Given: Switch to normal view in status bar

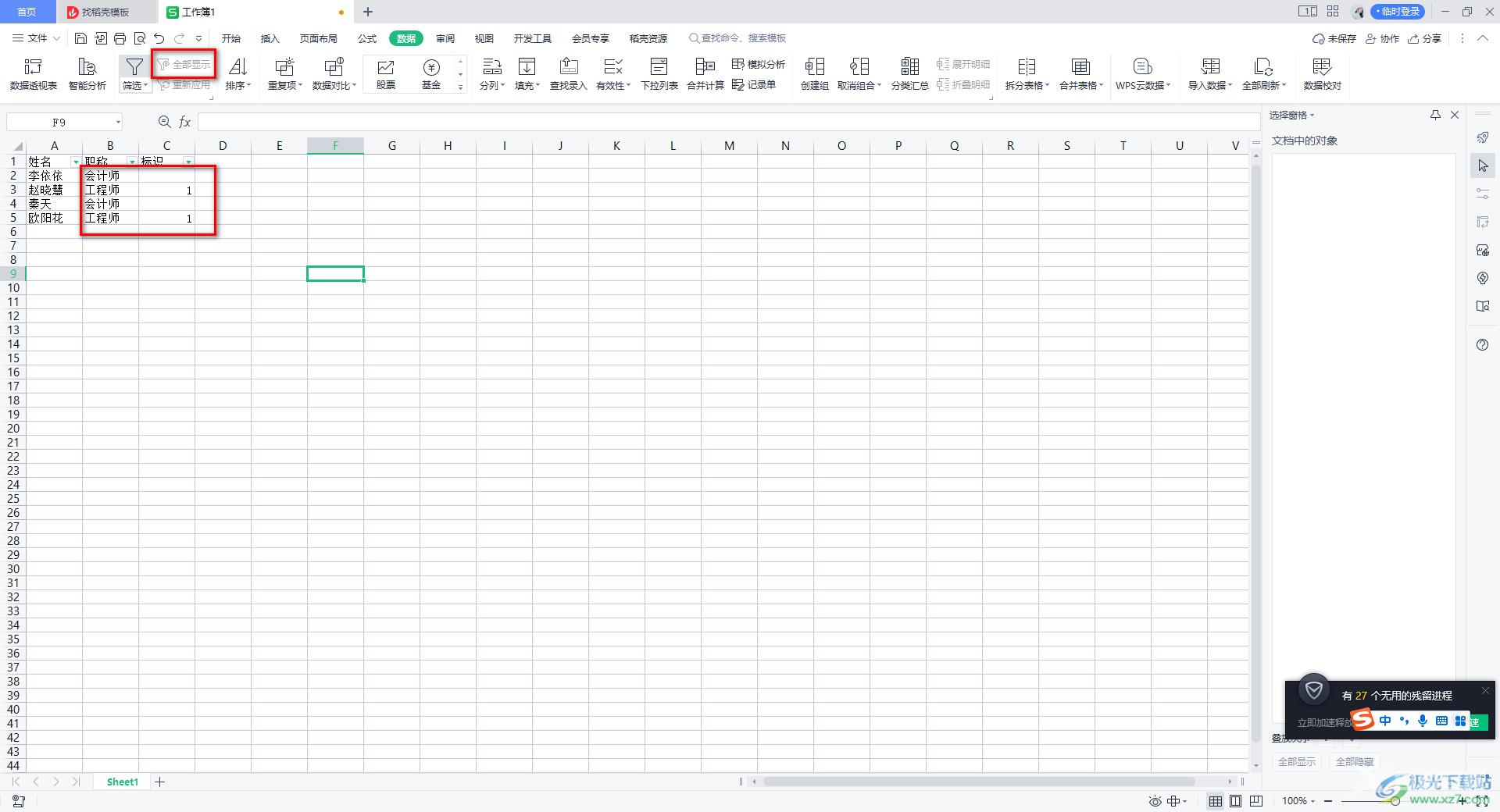Looking at the screenshot, I should [x=1216, y=801].
